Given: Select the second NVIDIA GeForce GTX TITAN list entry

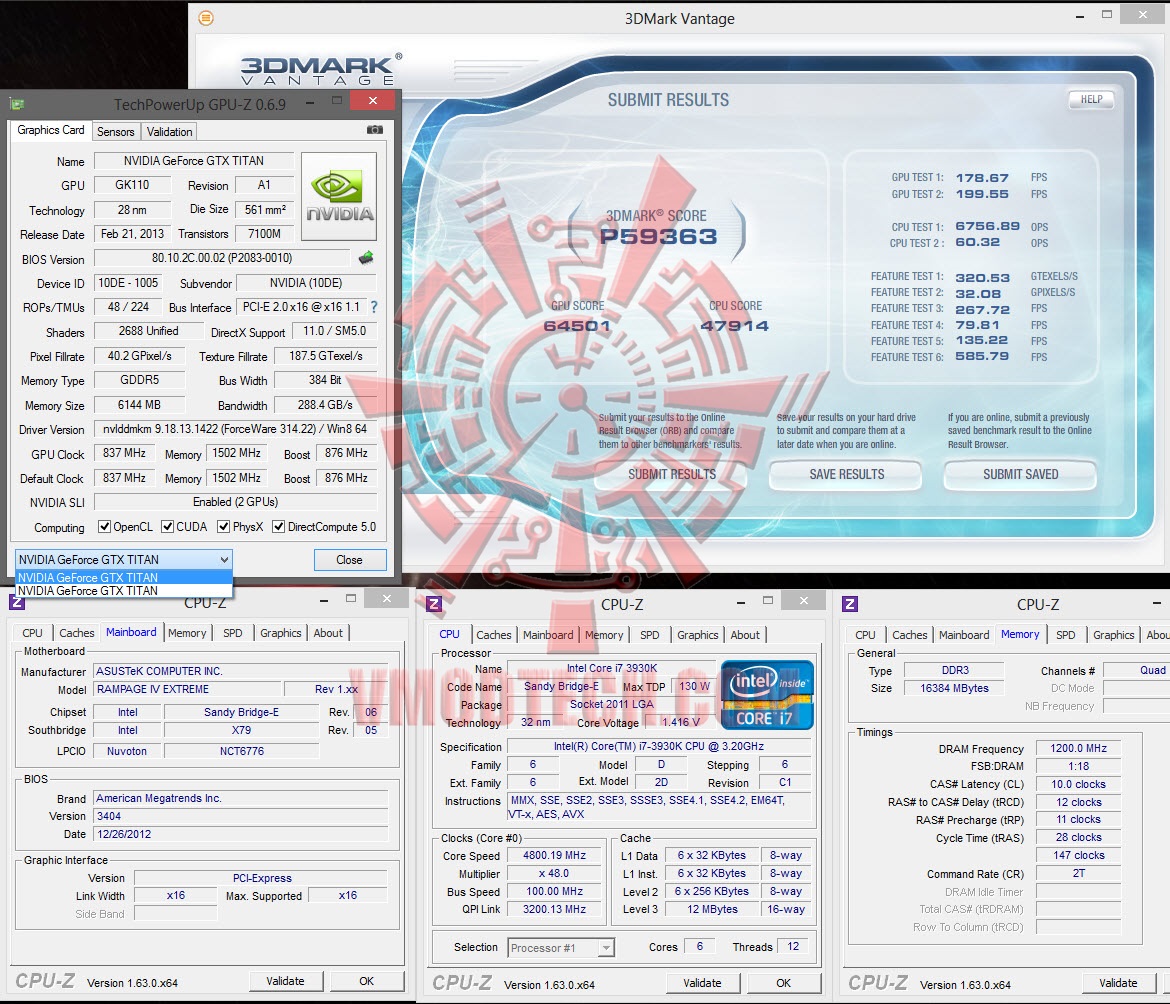Looking at the screenshot, I should click(124, 591).
